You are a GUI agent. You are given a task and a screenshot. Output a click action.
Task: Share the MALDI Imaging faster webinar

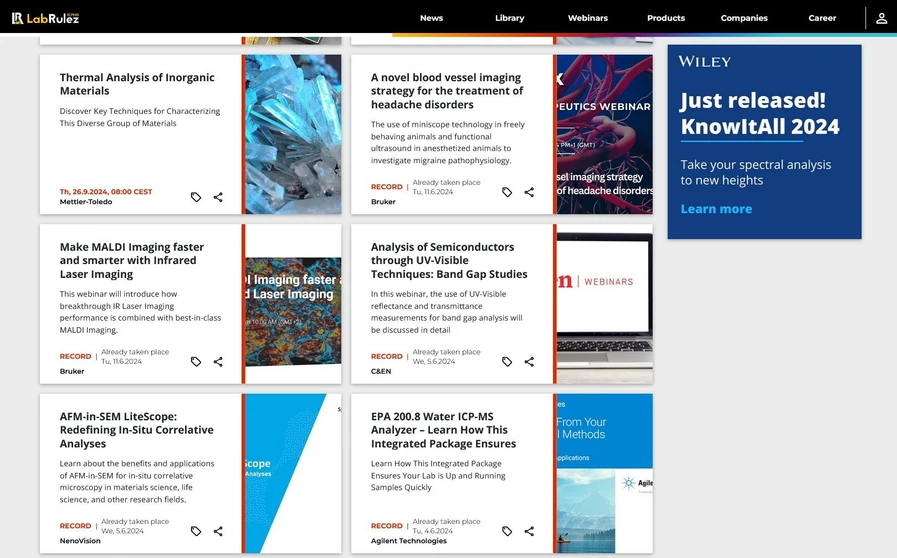click(218, 362)
